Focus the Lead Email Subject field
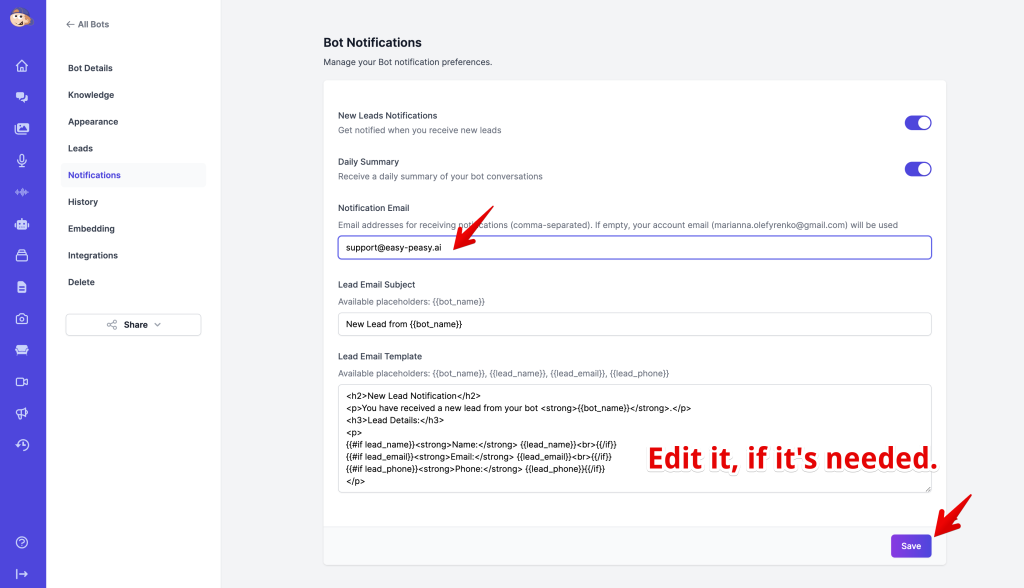The image size is (1024, 588). 634,324
